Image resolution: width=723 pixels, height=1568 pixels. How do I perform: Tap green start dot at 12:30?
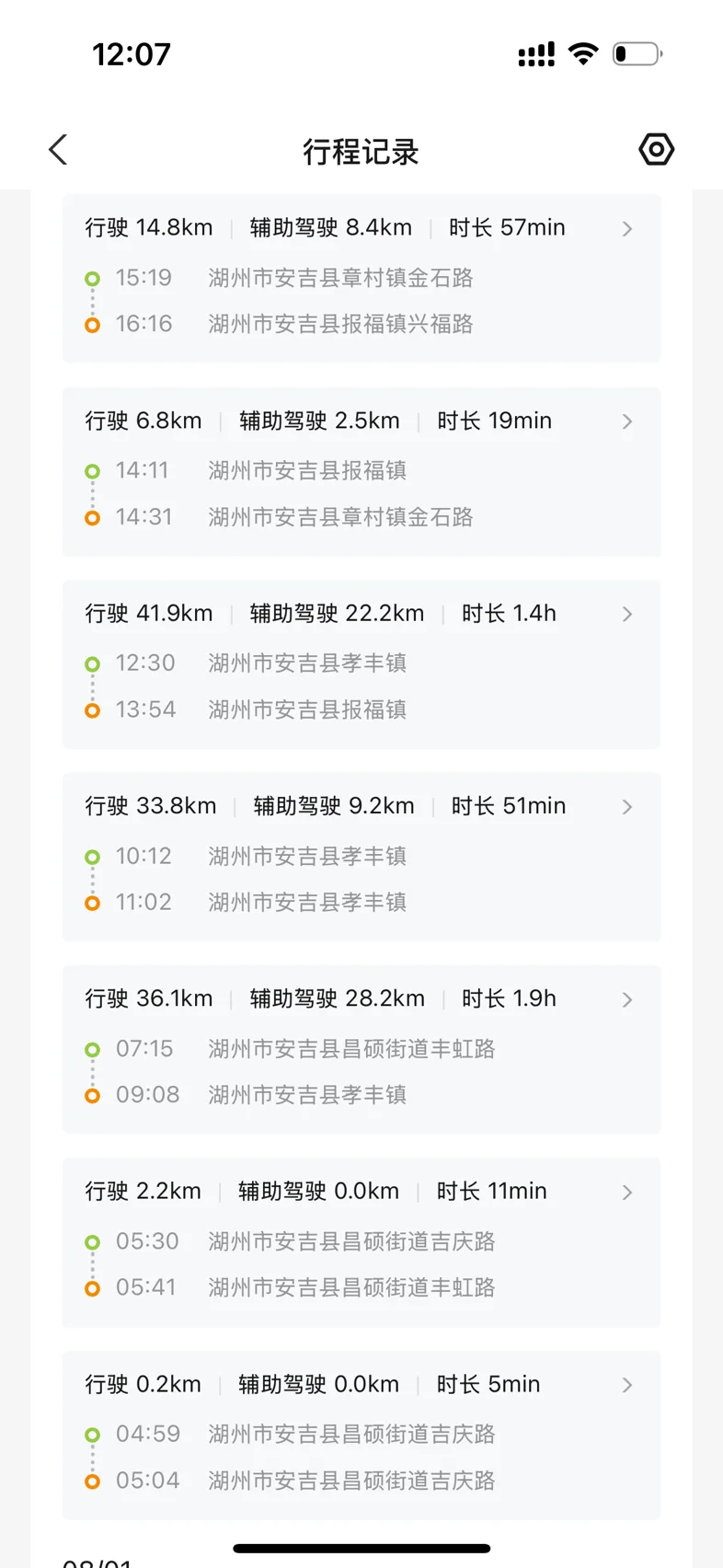tap(92, 663)
